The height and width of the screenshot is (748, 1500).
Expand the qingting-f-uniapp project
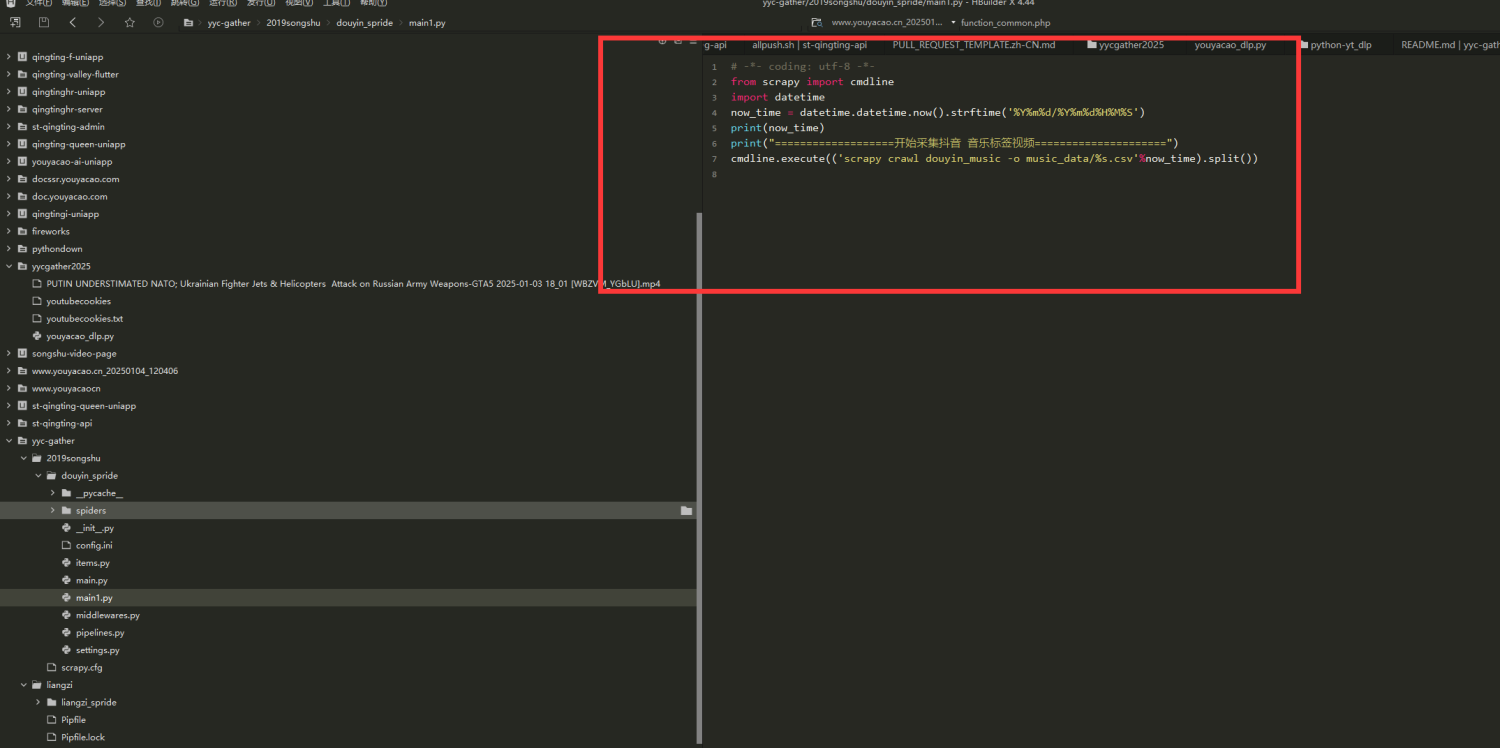click(x=9, y=57)
